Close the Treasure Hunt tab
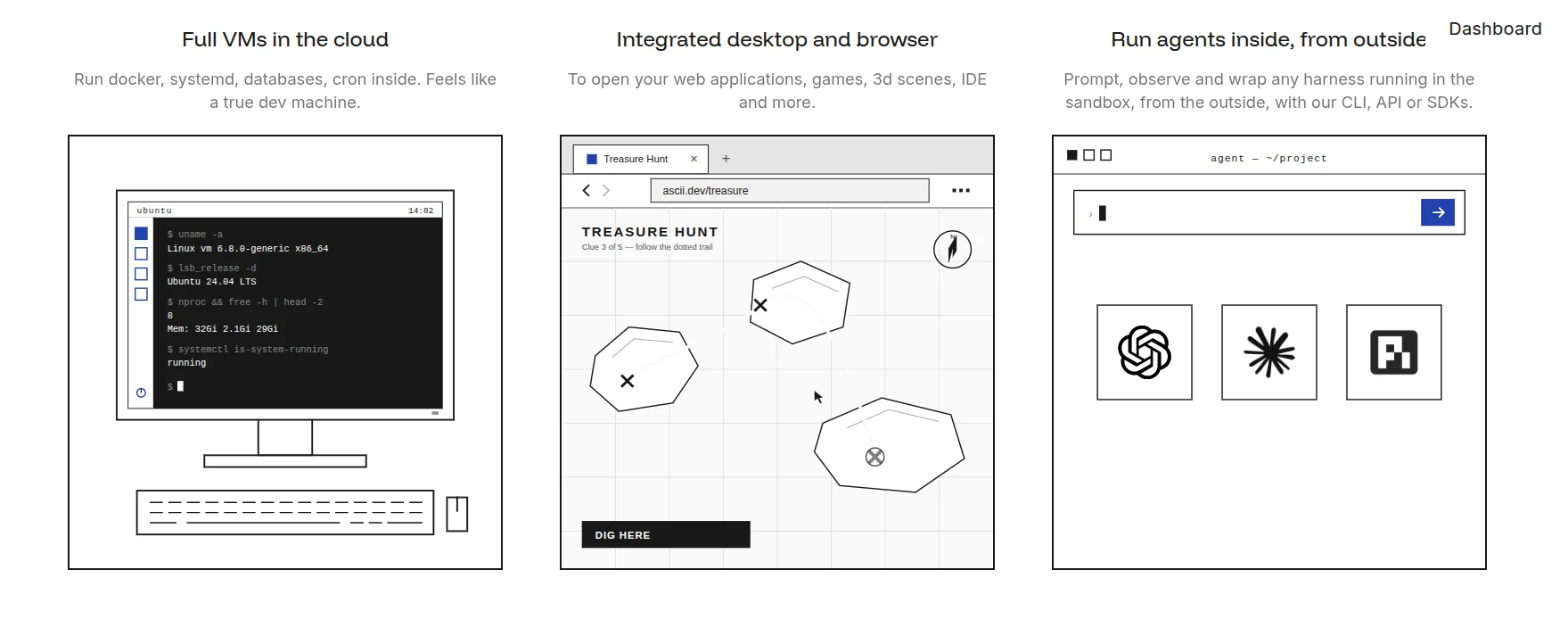 [x=694, y=159]
